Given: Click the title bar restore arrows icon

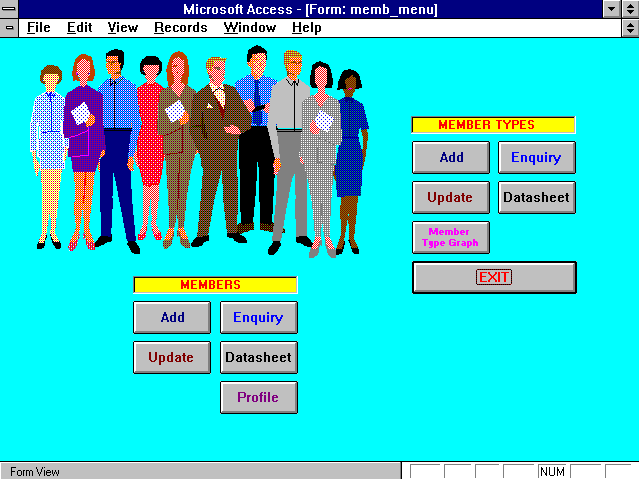Looking at the screenshot, I should (x=630, y=9).
